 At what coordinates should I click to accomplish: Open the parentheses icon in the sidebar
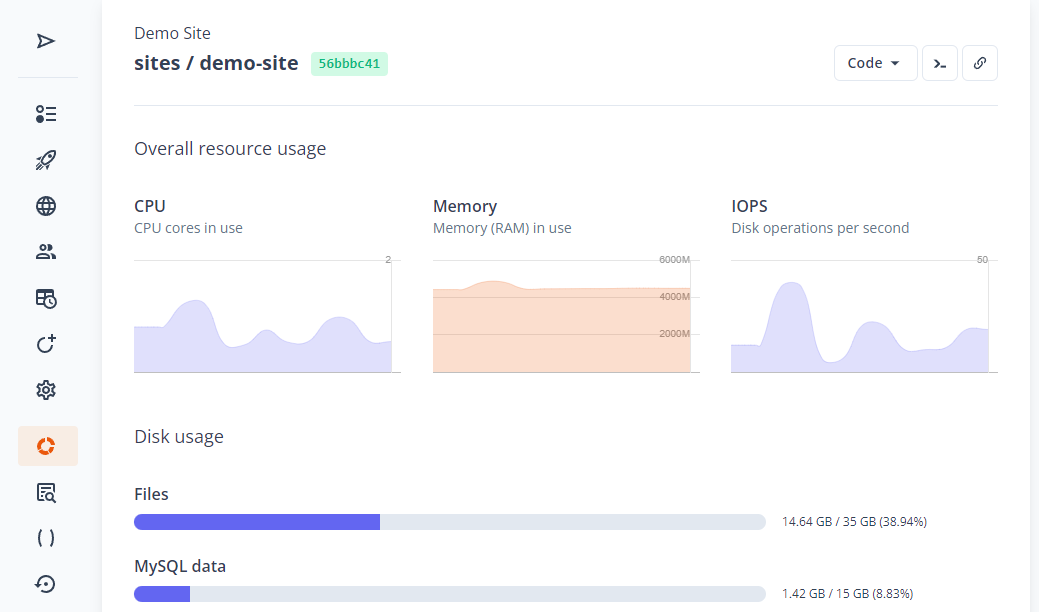[x=46, y=538]
